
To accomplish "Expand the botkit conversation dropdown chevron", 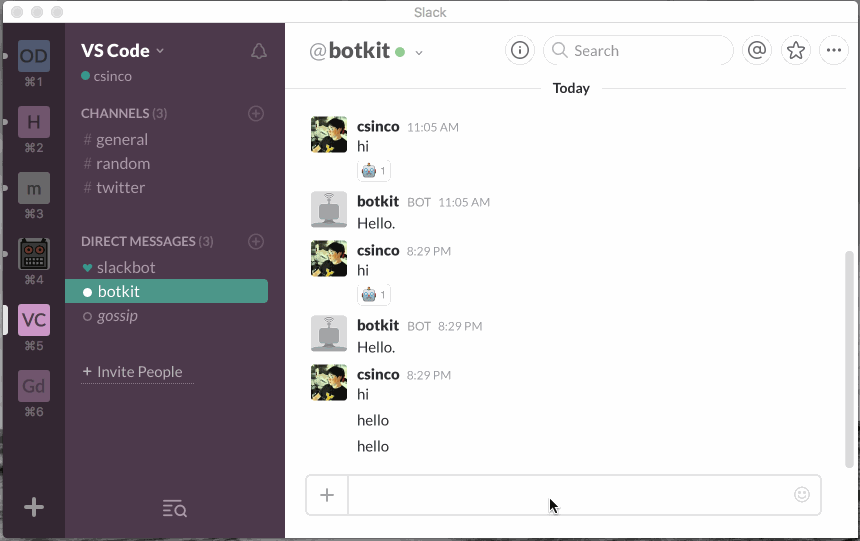I will pos(418,53).
